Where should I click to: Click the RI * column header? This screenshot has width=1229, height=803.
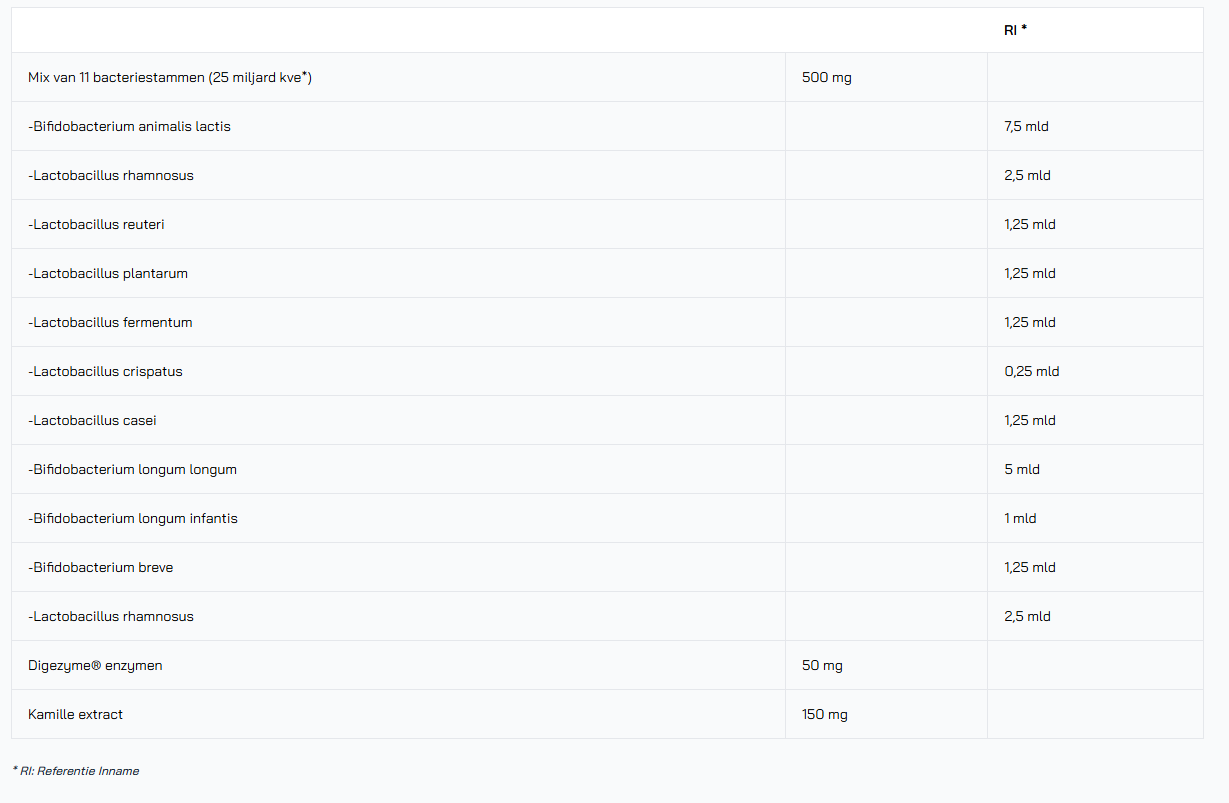(1015, 30)
